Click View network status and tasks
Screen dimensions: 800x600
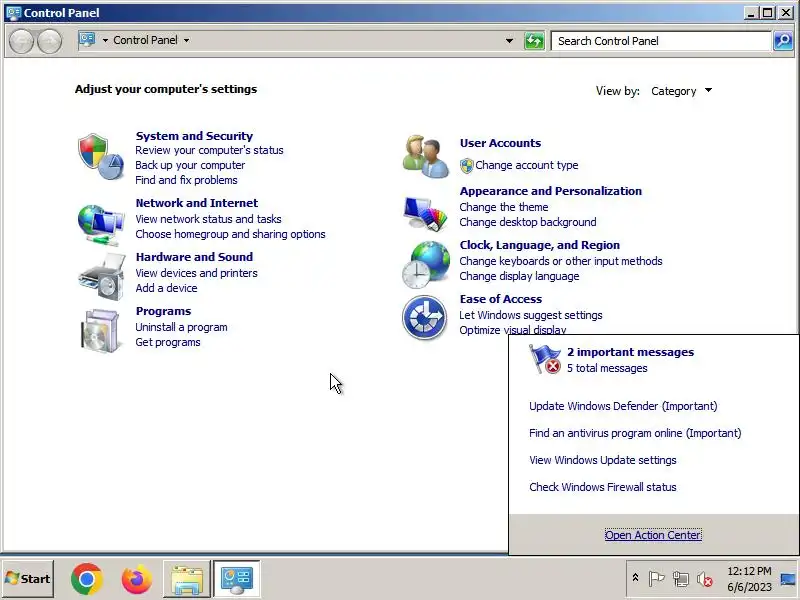(208, 219)
